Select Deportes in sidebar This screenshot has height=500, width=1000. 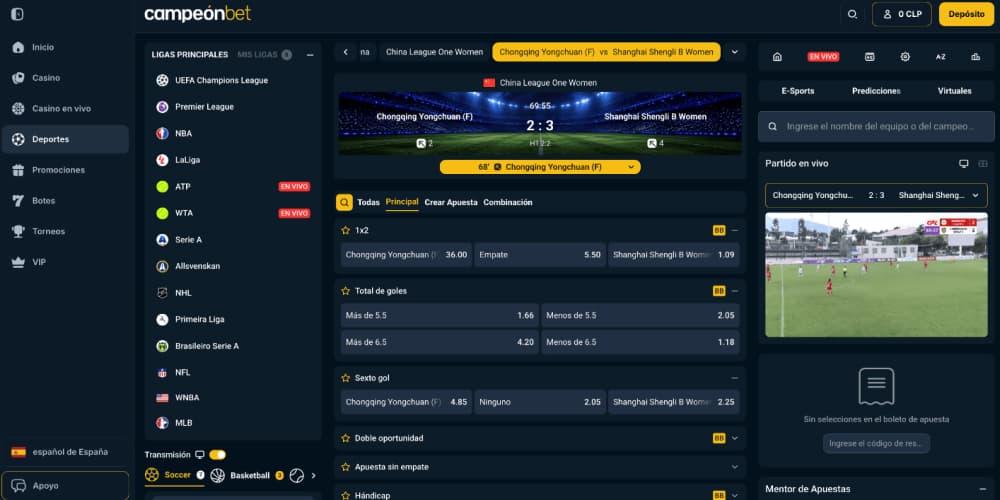click(65, 139)
